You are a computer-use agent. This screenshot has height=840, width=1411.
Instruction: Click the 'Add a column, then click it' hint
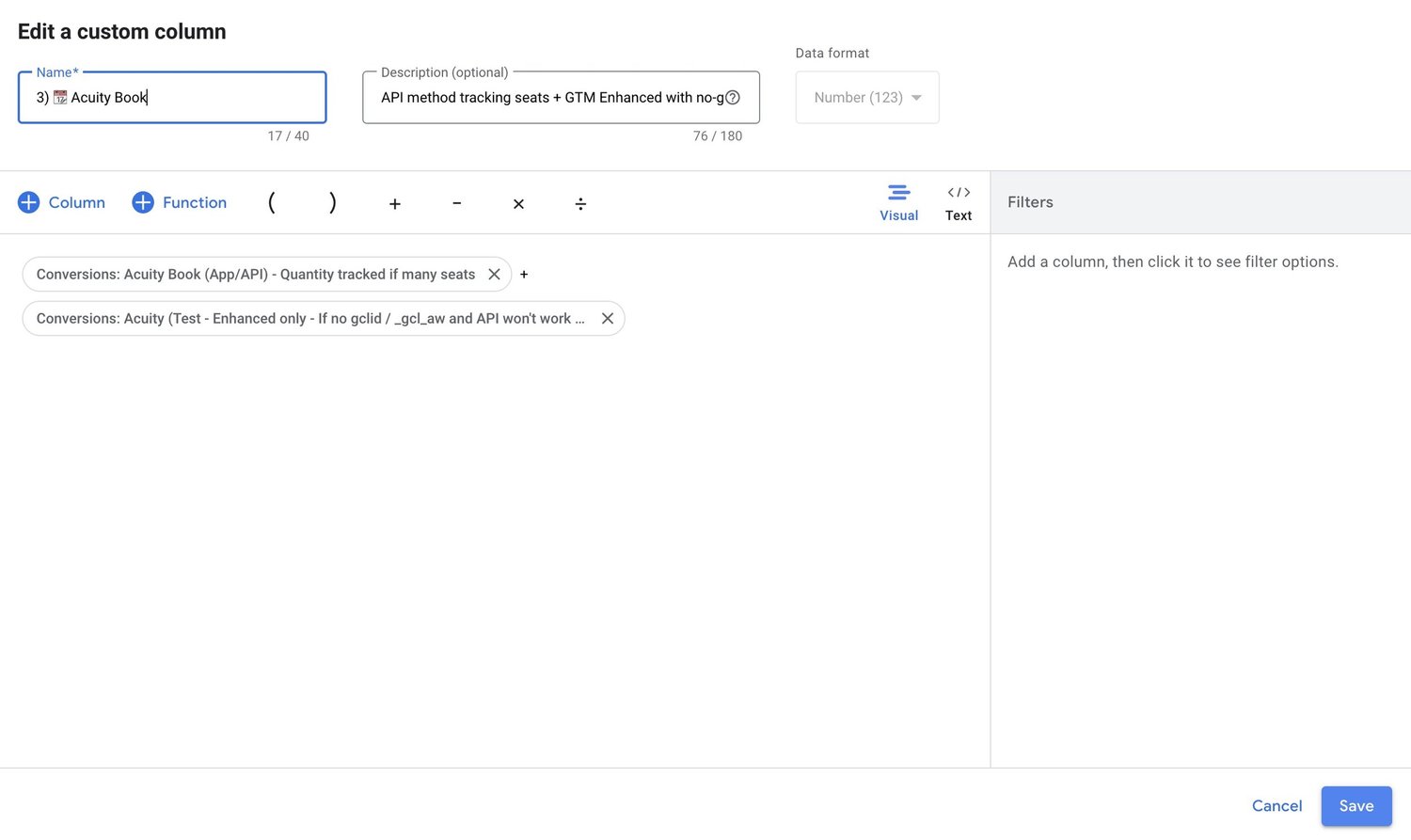1173,262
